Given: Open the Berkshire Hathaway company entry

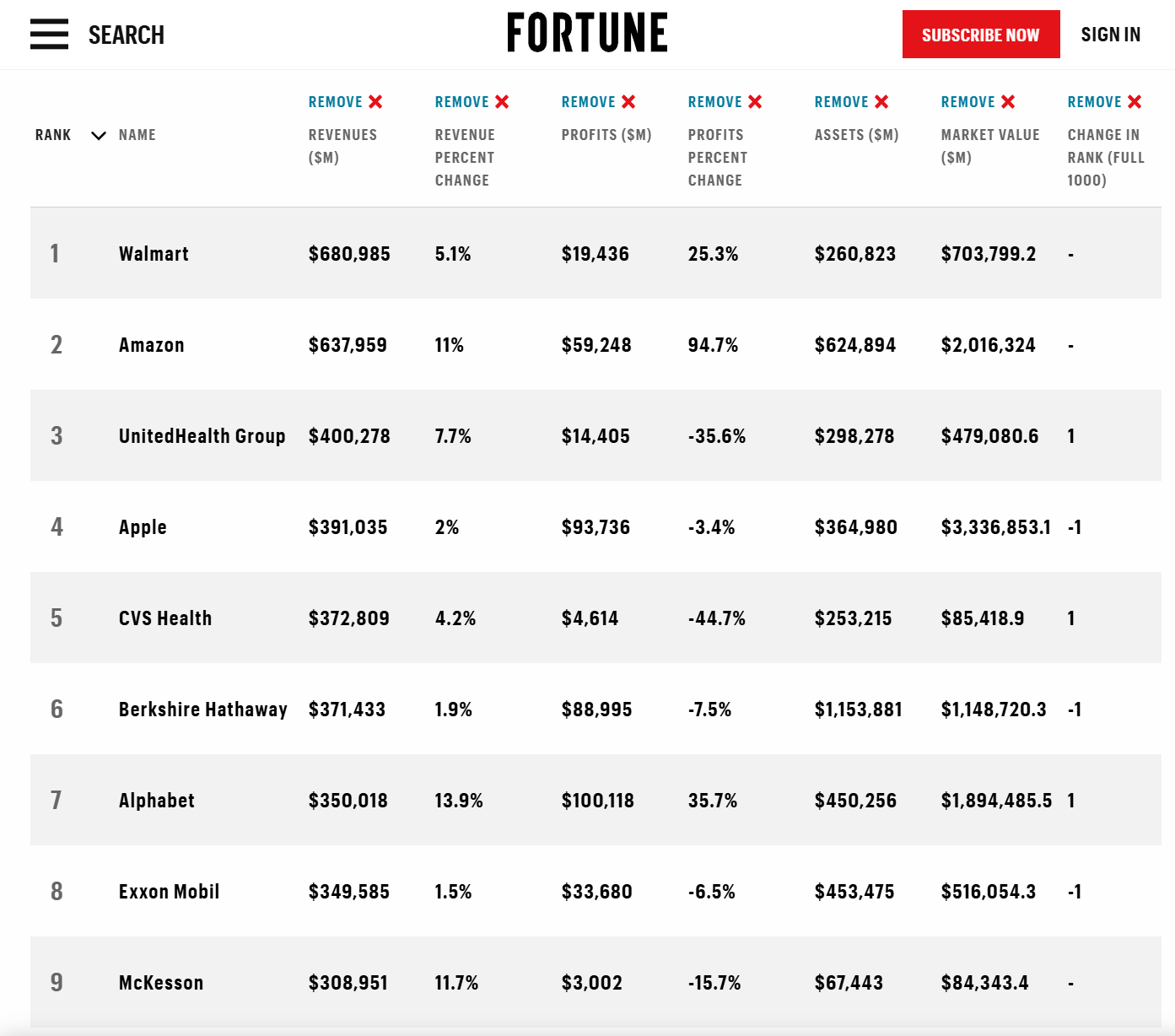Looking at the screenshot, I should coord(202,710).
